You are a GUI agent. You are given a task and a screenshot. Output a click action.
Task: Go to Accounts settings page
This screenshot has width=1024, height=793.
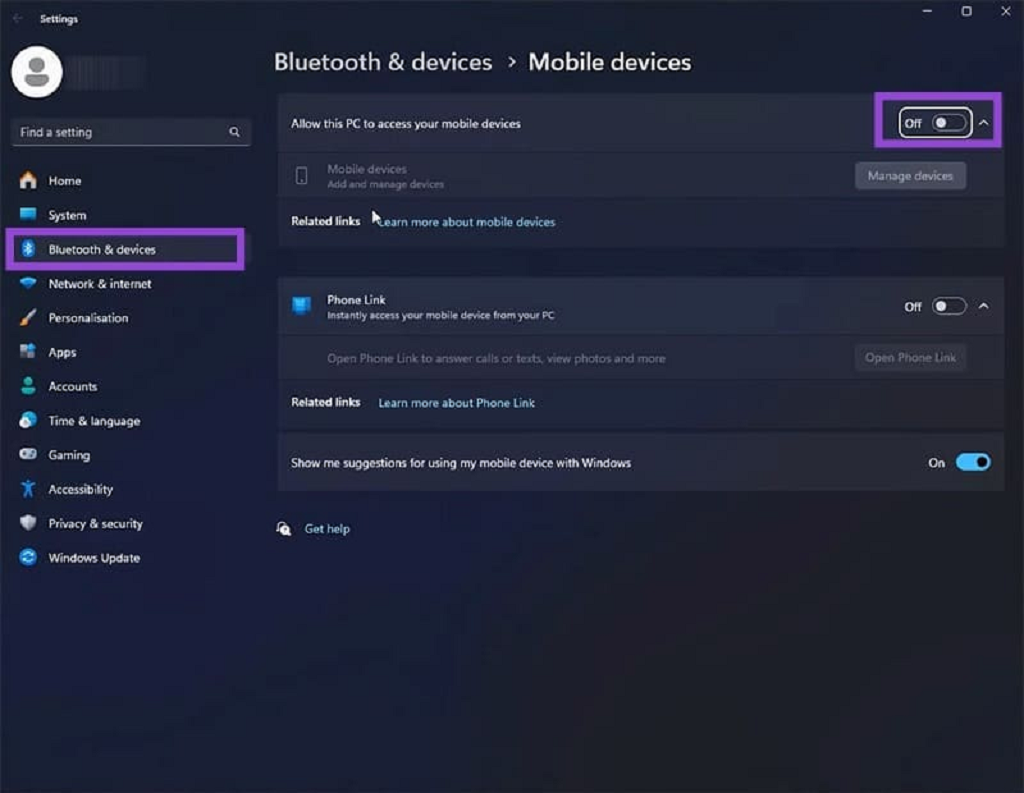point(73,387)
